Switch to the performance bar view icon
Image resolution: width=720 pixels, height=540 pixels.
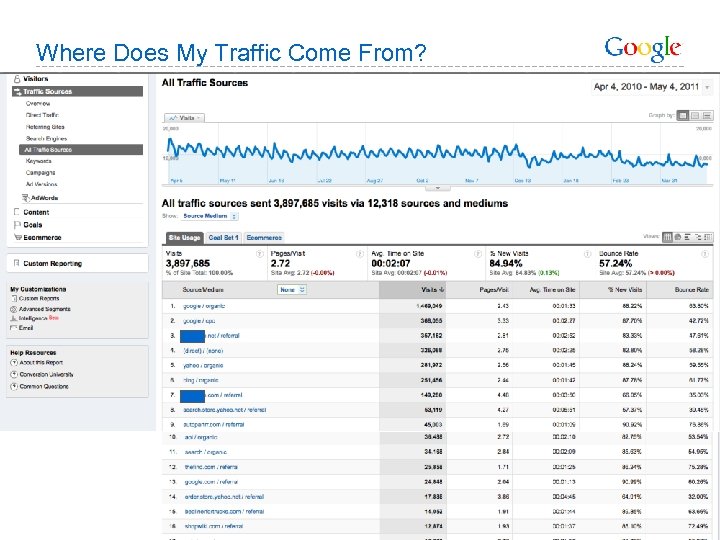point(687,237)
